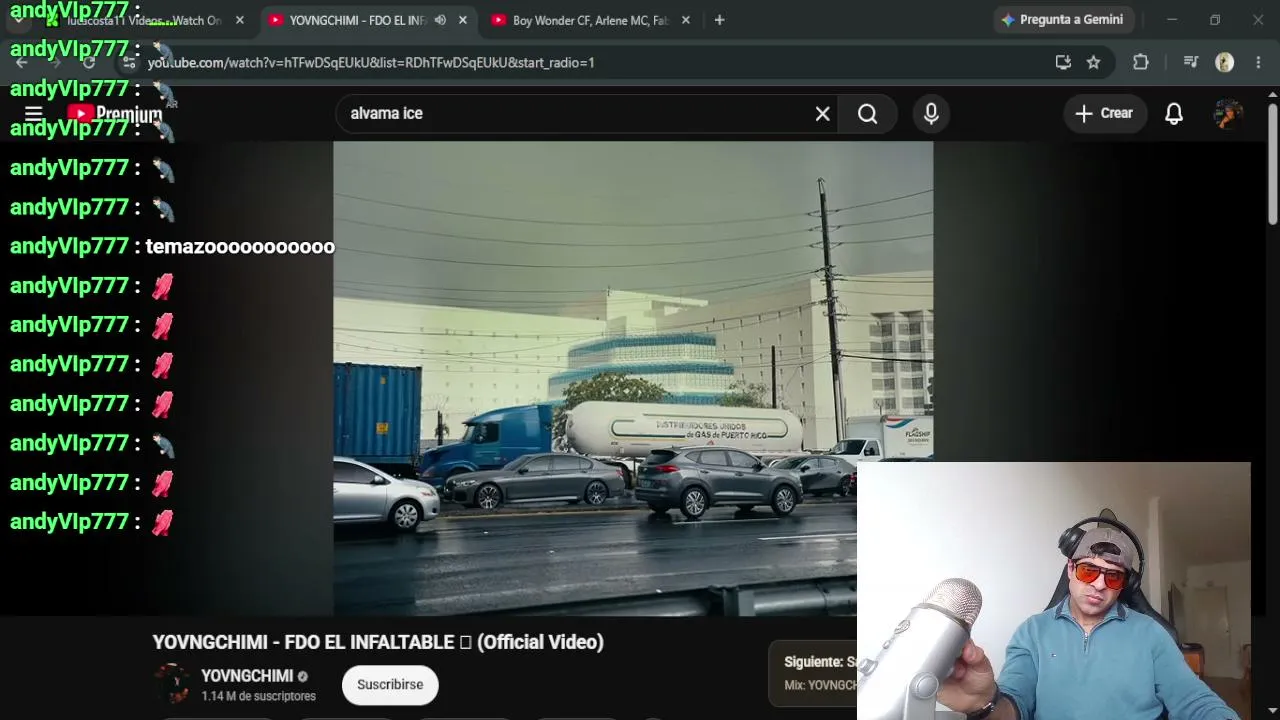This screenshot has width=1280, height=720.
Task: Close the Boy Wonder CF tab
Action: coord(685,20)
